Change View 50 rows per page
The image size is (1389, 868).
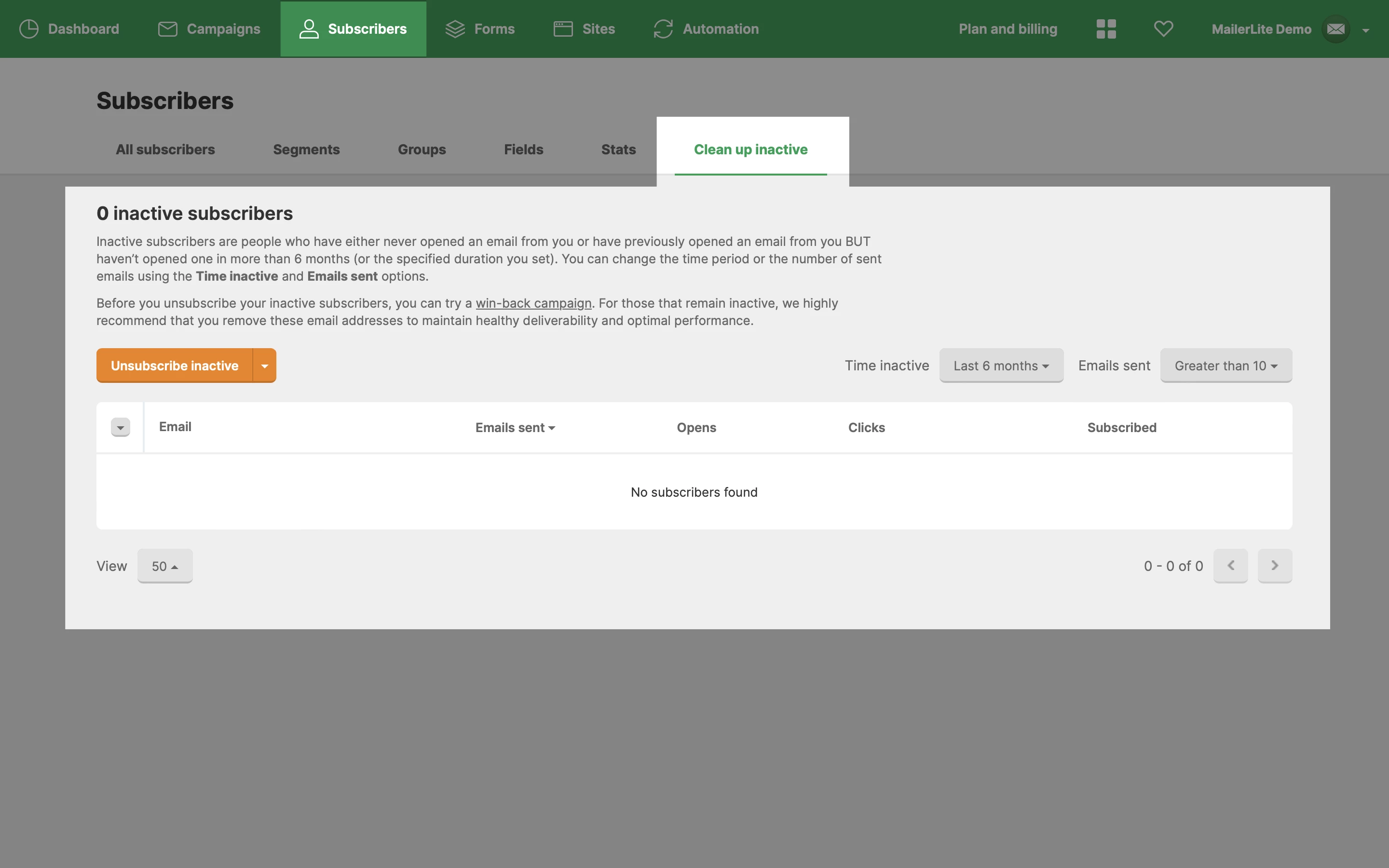click(x=165, y=566)
